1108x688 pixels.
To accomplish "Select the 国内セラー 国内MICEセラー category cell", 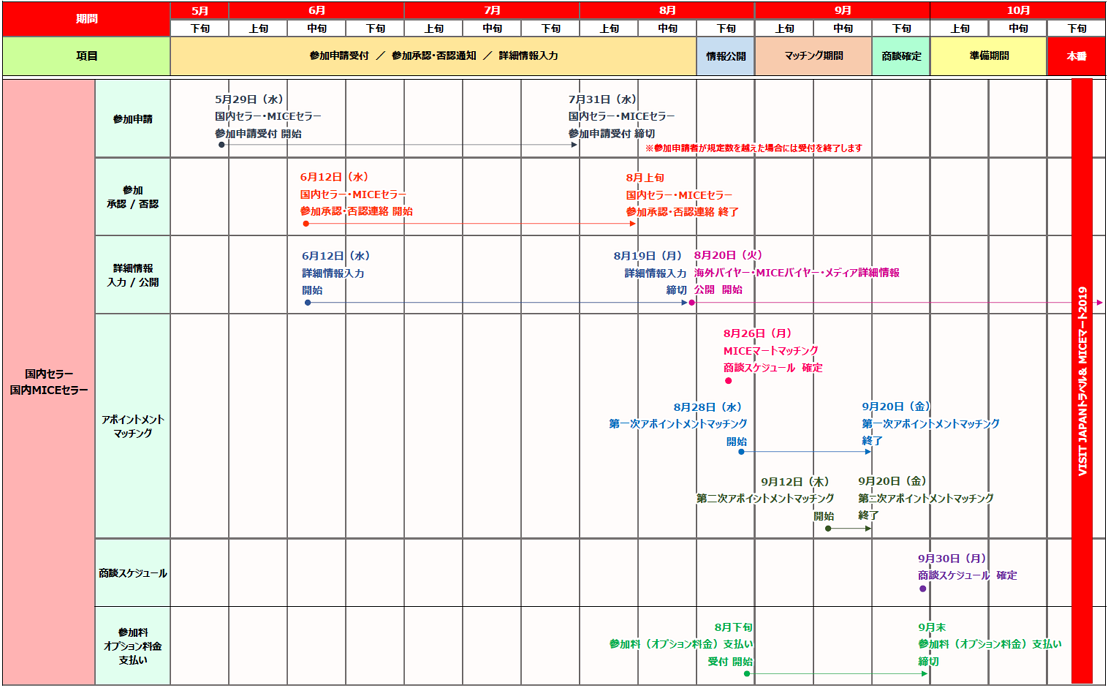I will (x=49, y=381).
